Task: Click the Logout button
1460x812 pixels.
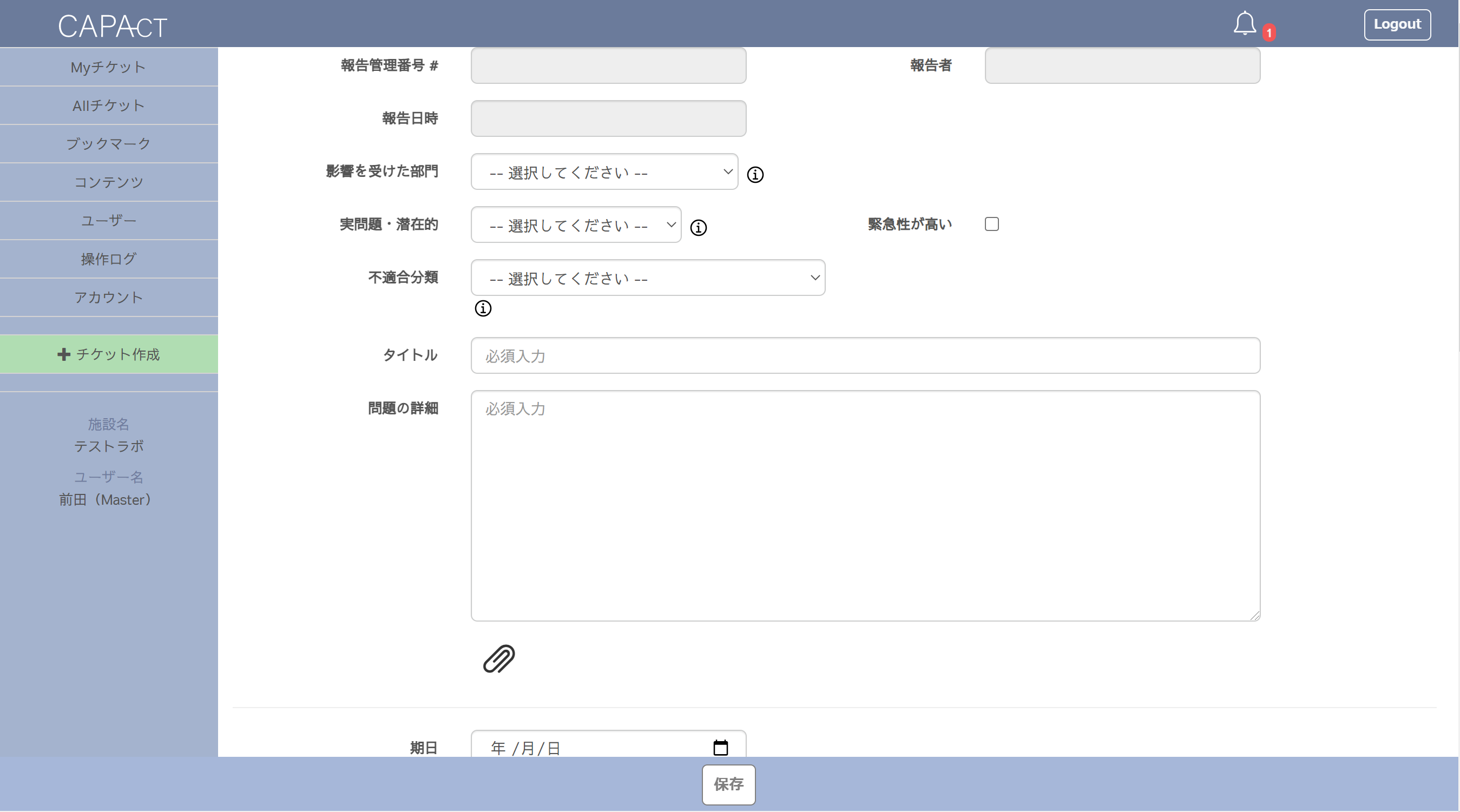Action: click(1397, 24)
